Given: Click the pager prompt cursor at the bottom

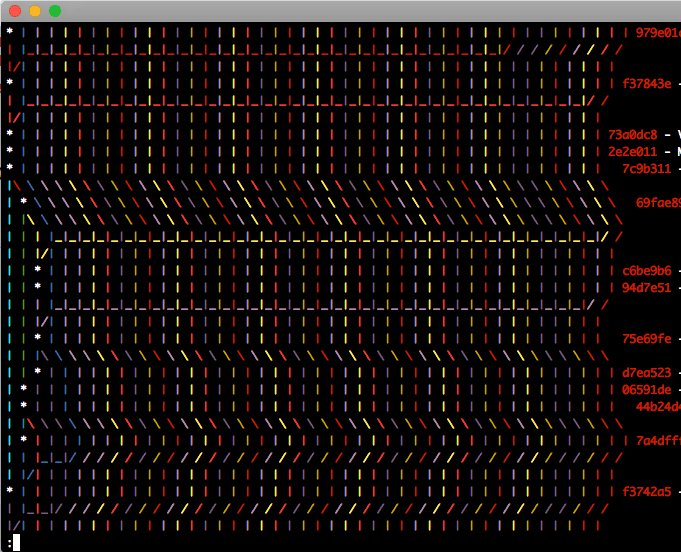Looking at the screenshot, I should pyautogui.click(x=17, y=542).
